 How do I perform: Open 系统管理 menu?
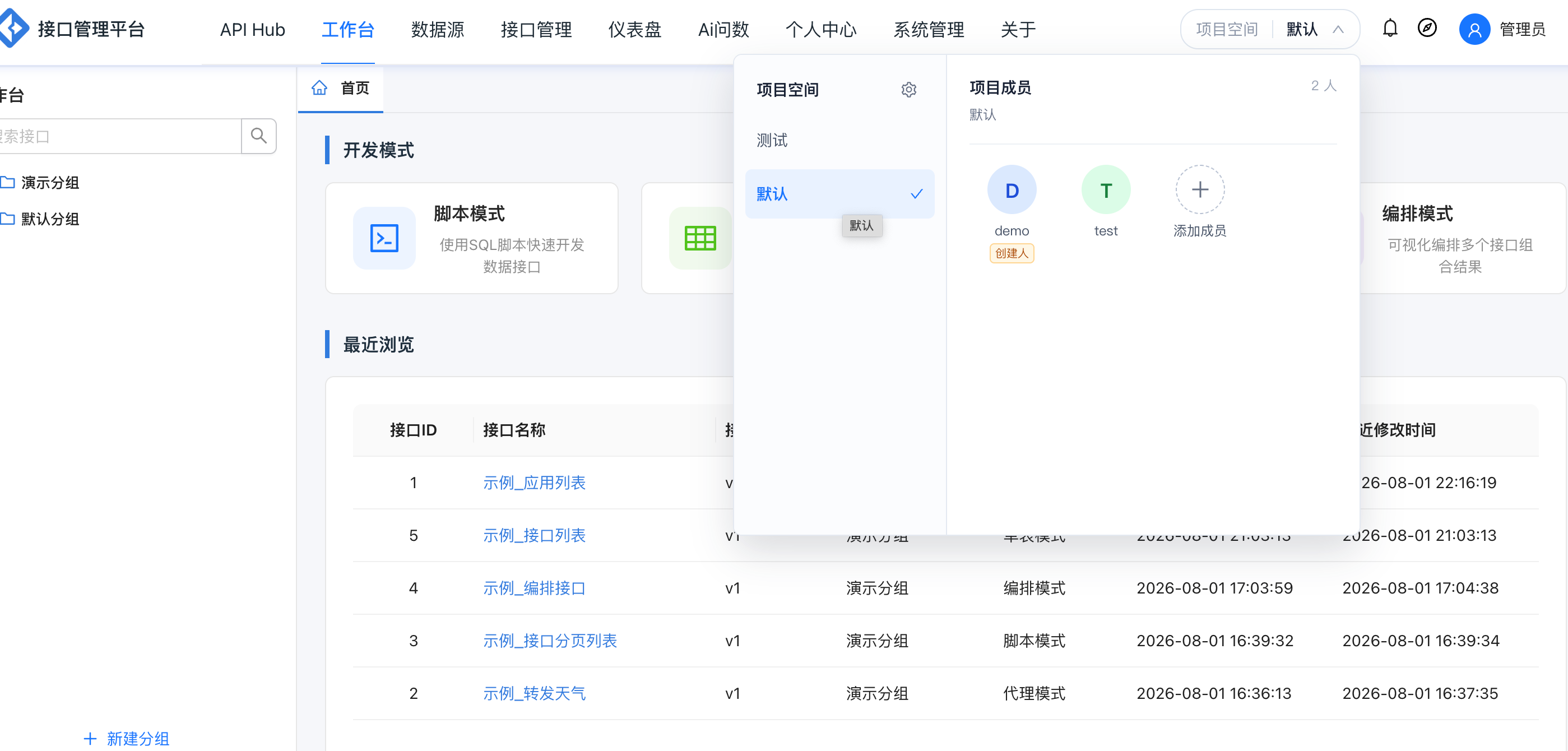[x=929, y=29]
